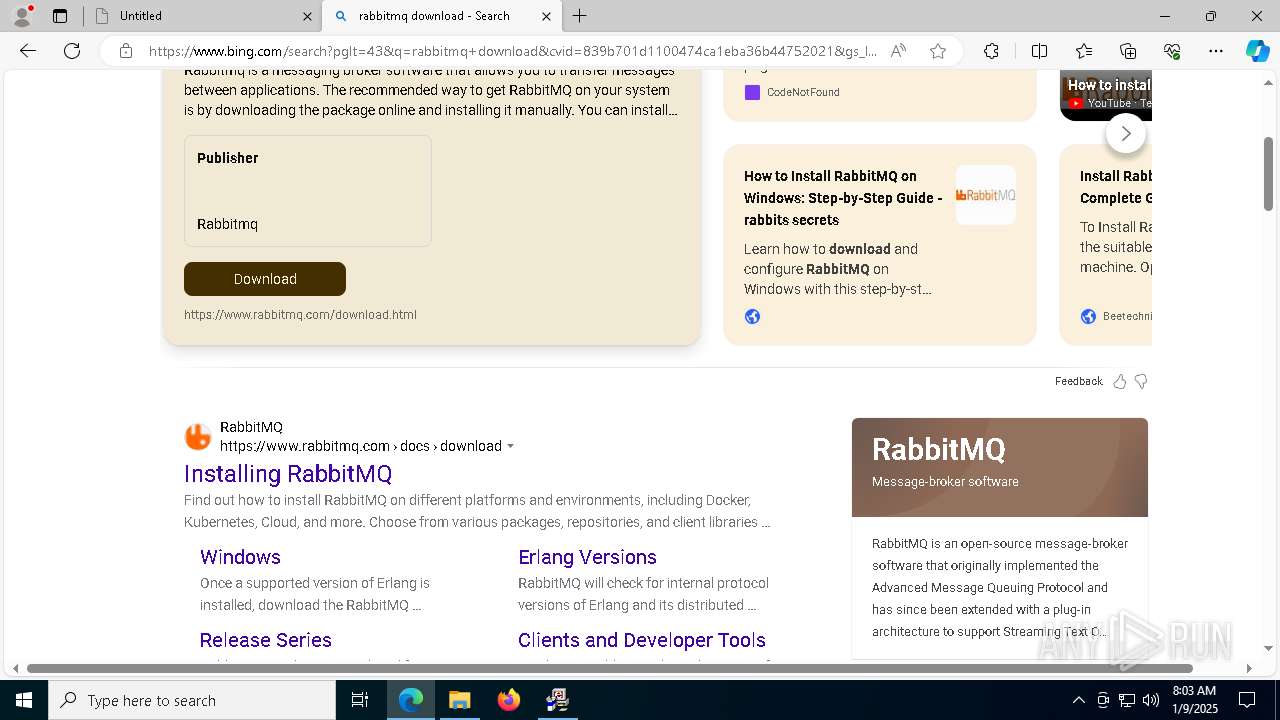Show hidden system tray icons
This screenshot has height=720, width=1280.
point(1078,700)
